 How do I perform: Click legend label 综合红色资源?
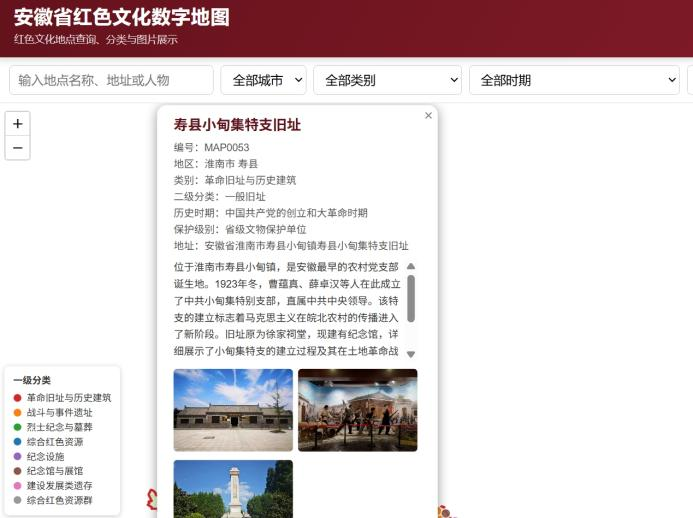tap(55, 442)
